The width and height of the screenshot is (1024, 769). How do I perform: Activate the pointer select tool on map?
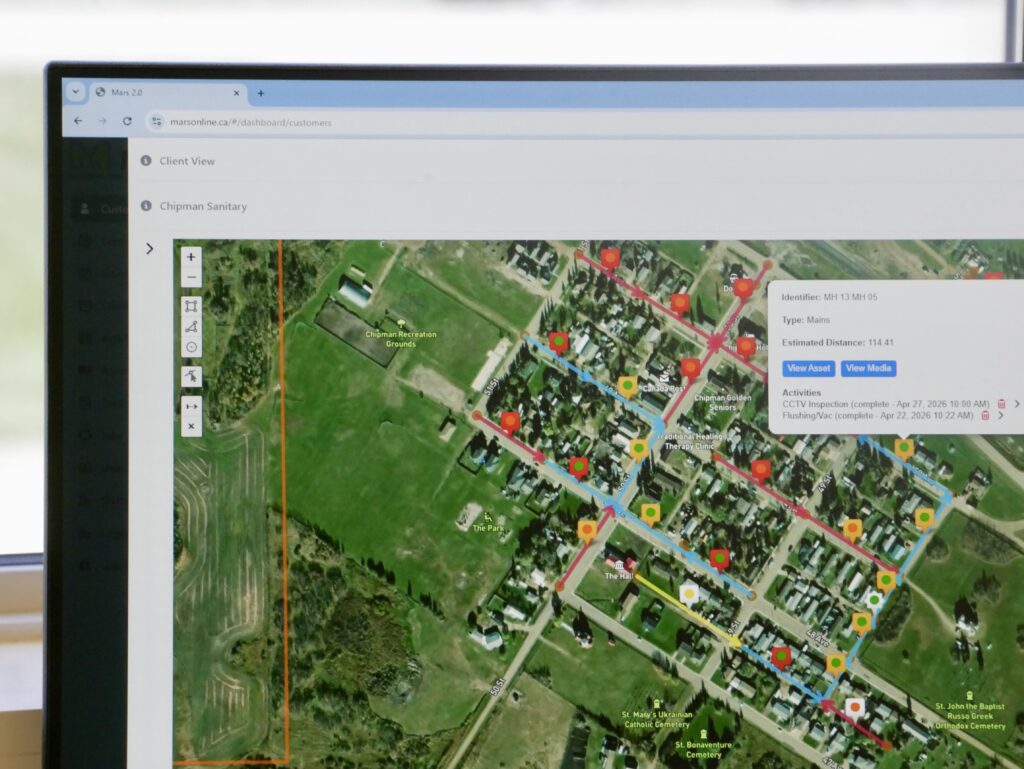coord(191,376)
